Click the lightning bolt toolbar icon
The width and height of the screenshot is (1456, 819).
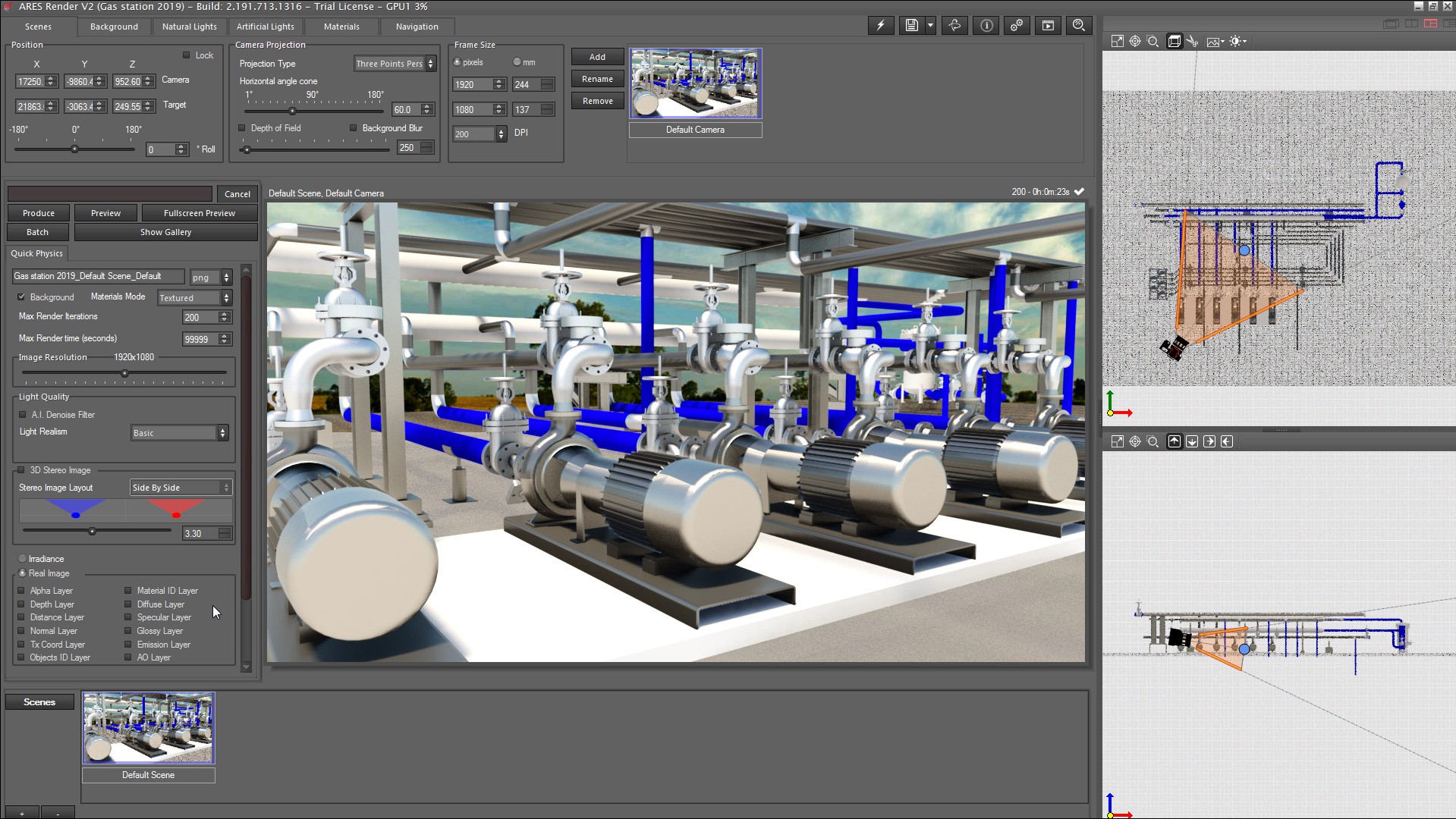tap(880, 26)
